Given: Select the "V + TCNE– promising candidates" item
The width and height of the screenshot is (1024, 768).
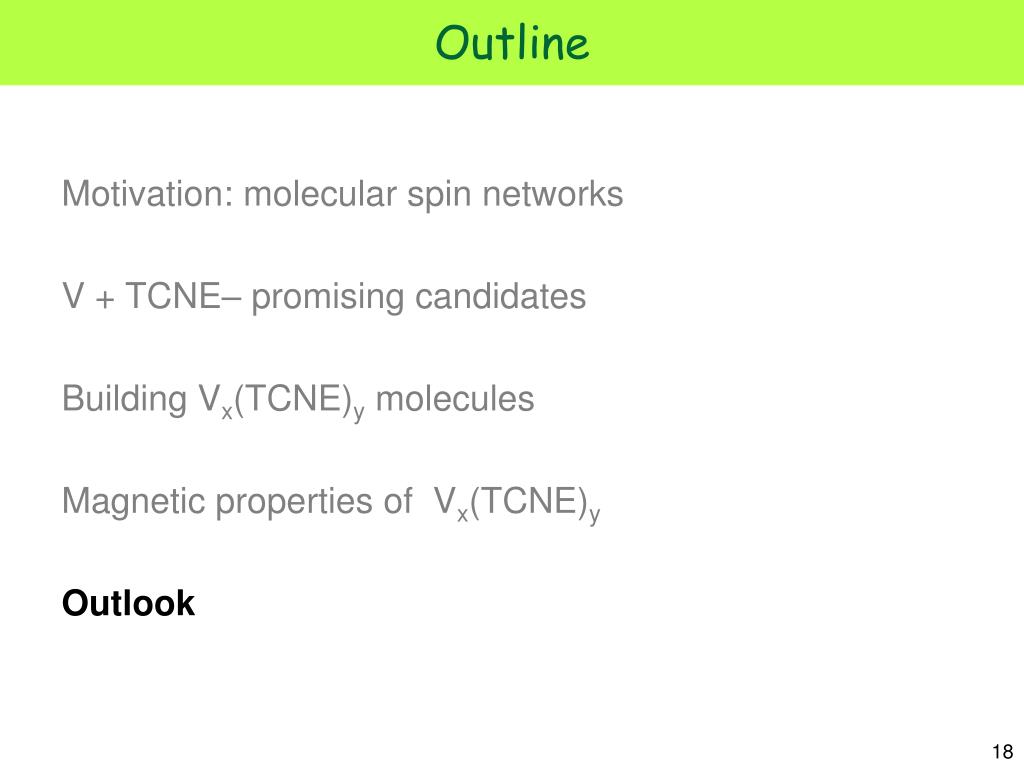Looking at the screenshot, I should click(x=324, y=296).
